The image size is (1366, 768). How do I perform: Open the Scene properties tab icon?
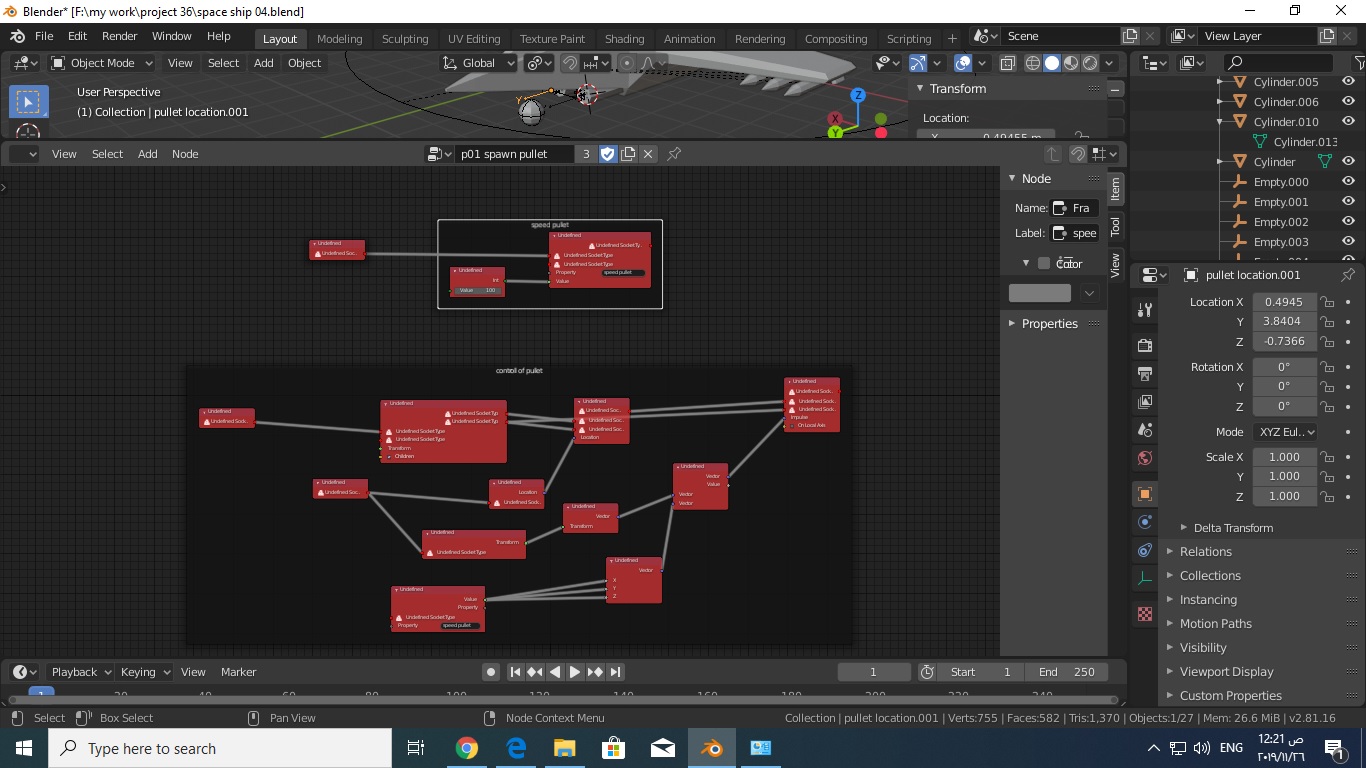click(x=1145, y=430)
